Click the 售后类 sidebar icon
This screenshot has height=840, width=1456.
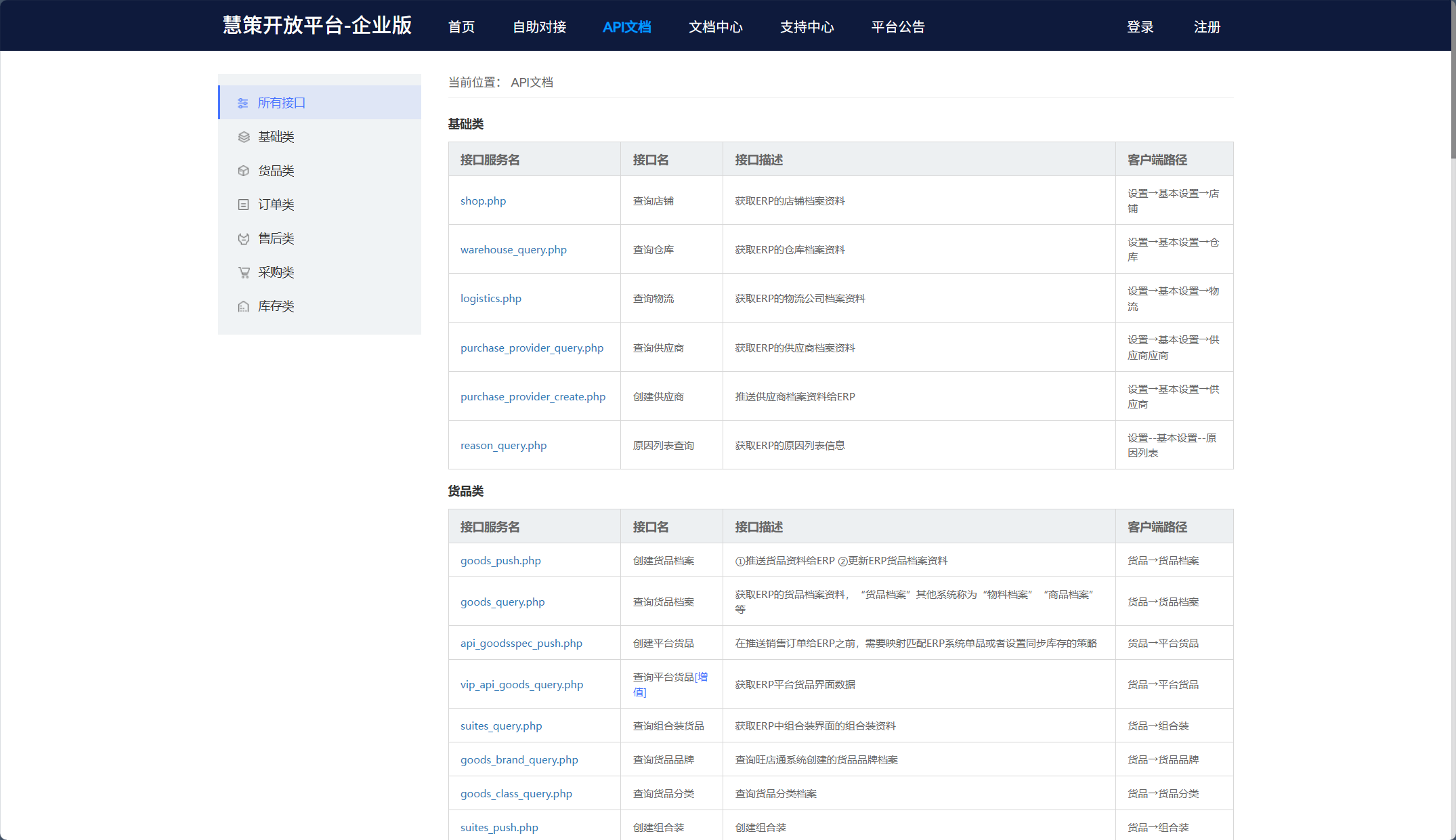[243, 238]
